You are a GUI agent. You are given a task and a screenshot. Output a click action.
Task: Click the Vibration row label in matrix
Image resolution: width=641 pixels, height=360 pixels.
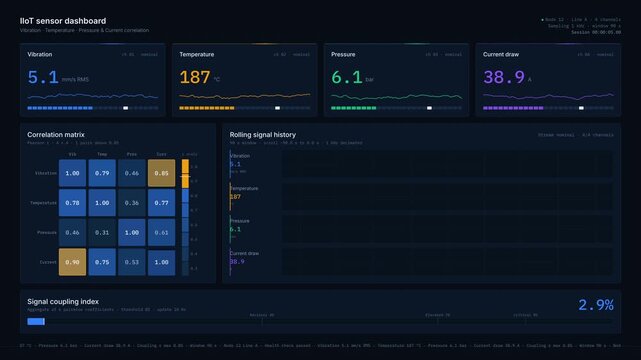coord(46,173)
